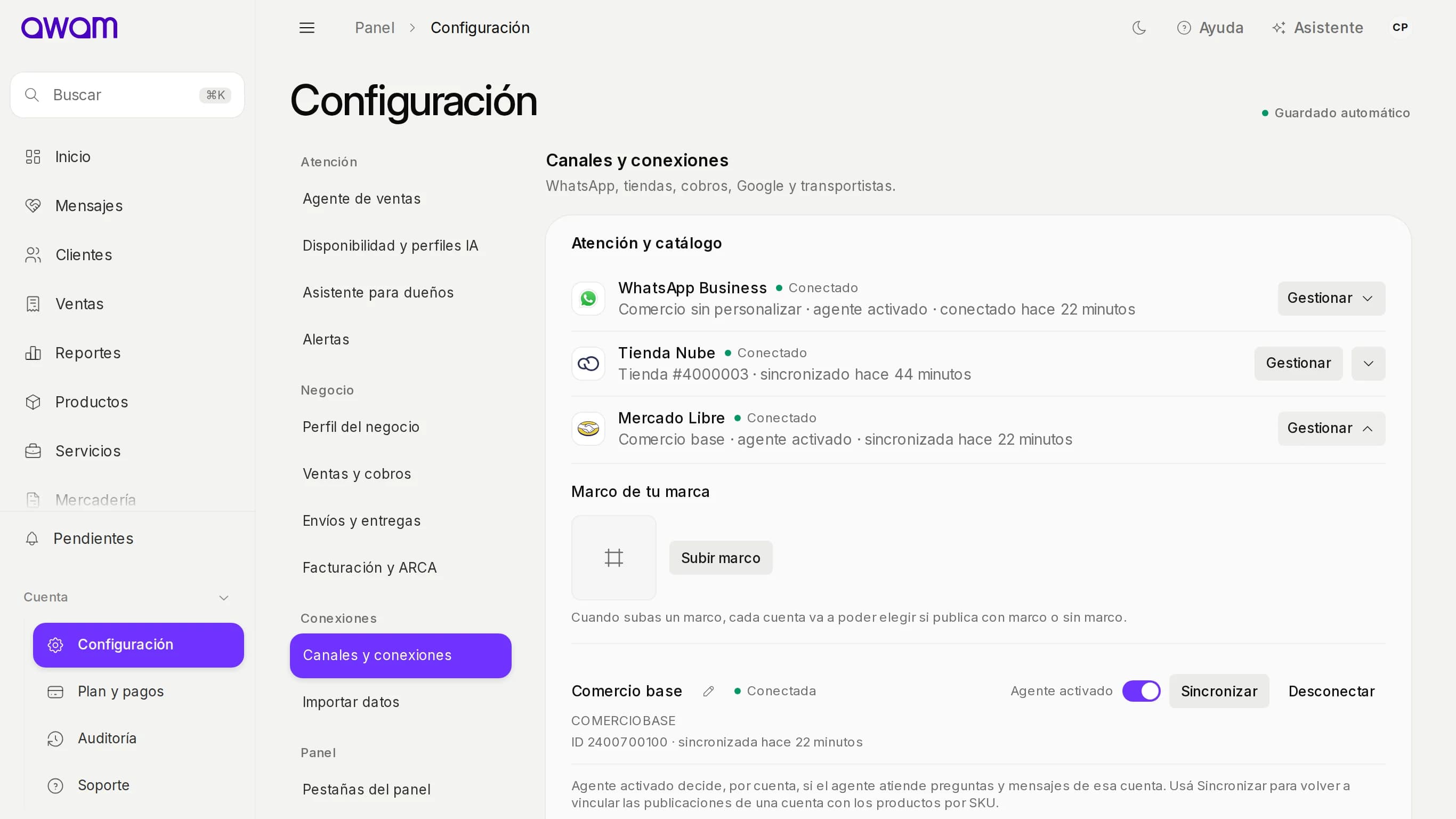Screen dimensions: 1456x819
Task: Click the Mercado Libre handshake icon
Action: [588, 429]
